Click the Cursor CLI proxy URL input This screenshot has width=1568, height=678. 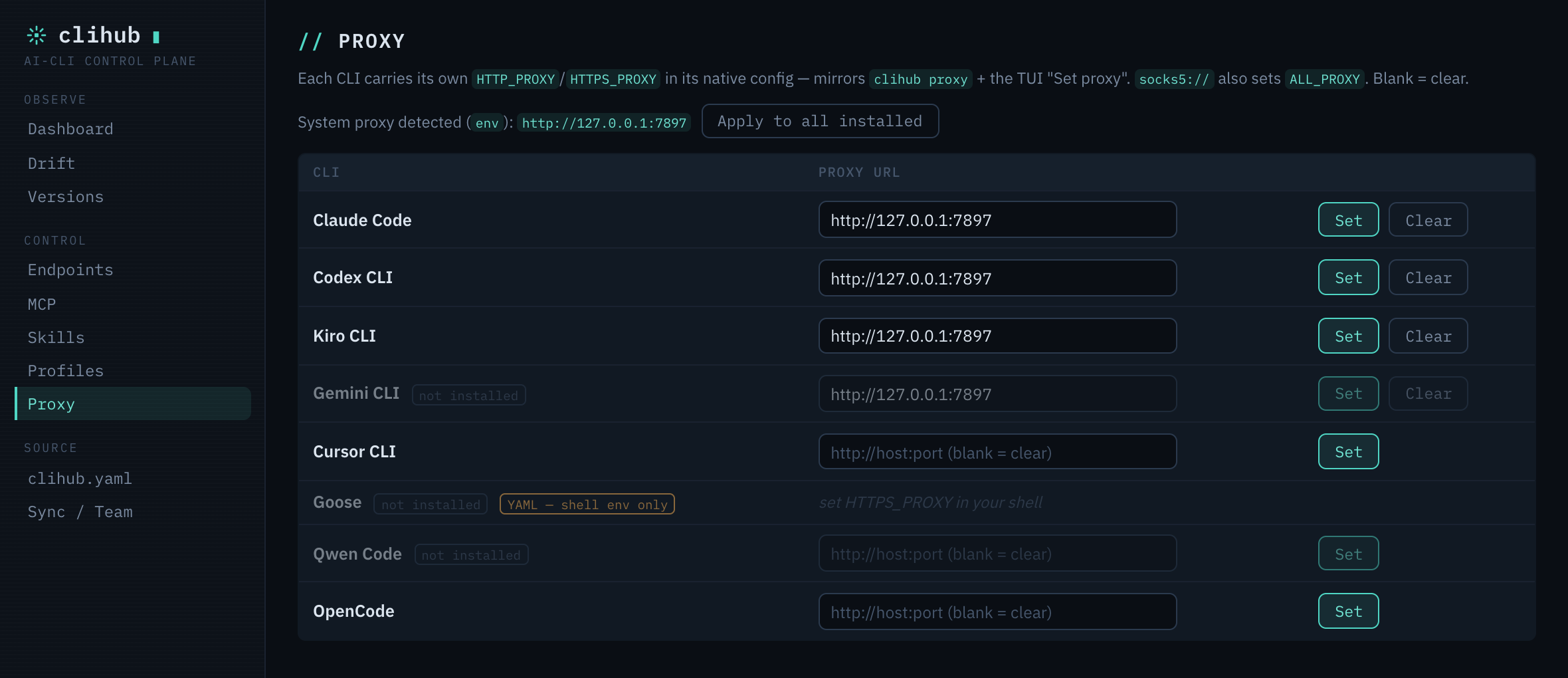(997, 452)
